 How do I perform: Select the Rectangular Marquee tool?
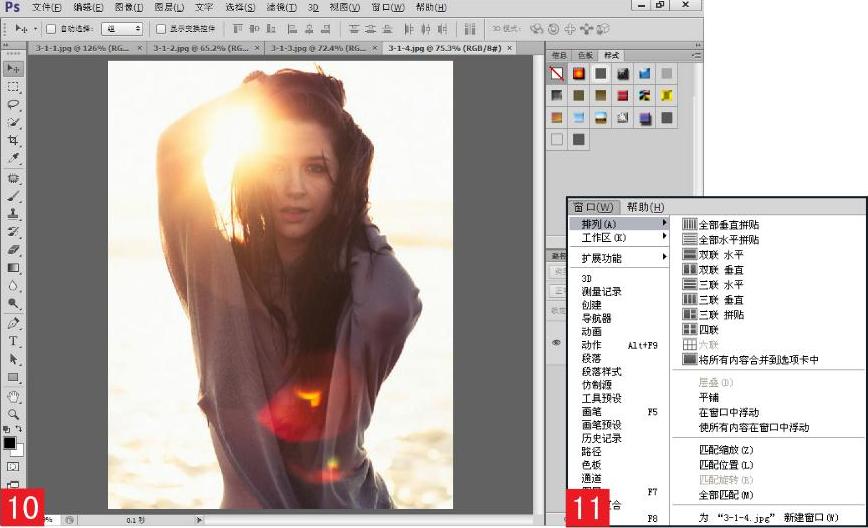(13, 87)
